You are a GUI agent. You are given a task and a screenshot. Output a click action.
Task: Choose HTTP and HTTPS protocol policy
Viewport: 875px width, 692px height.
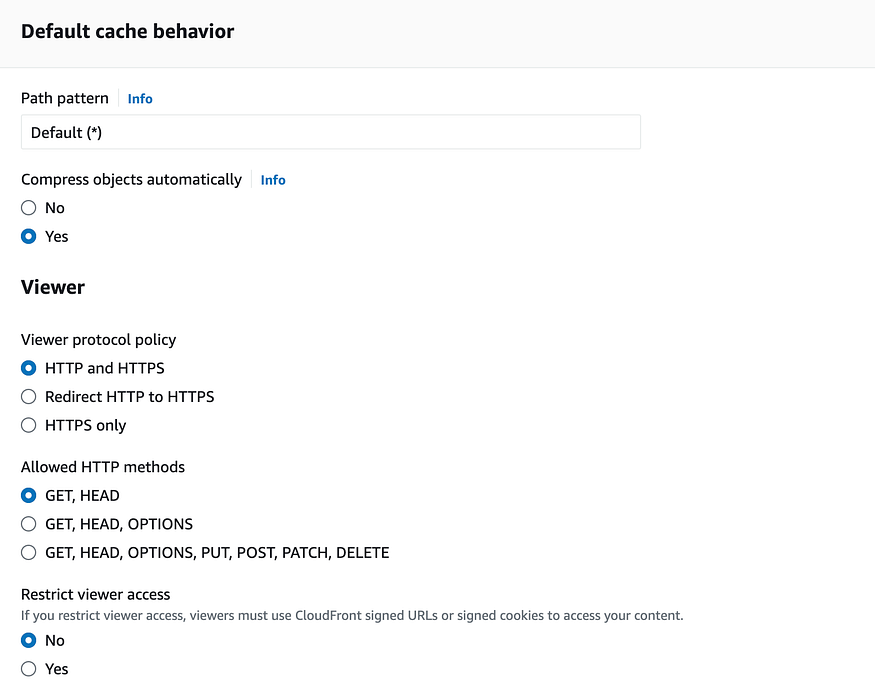pos(29,368)
